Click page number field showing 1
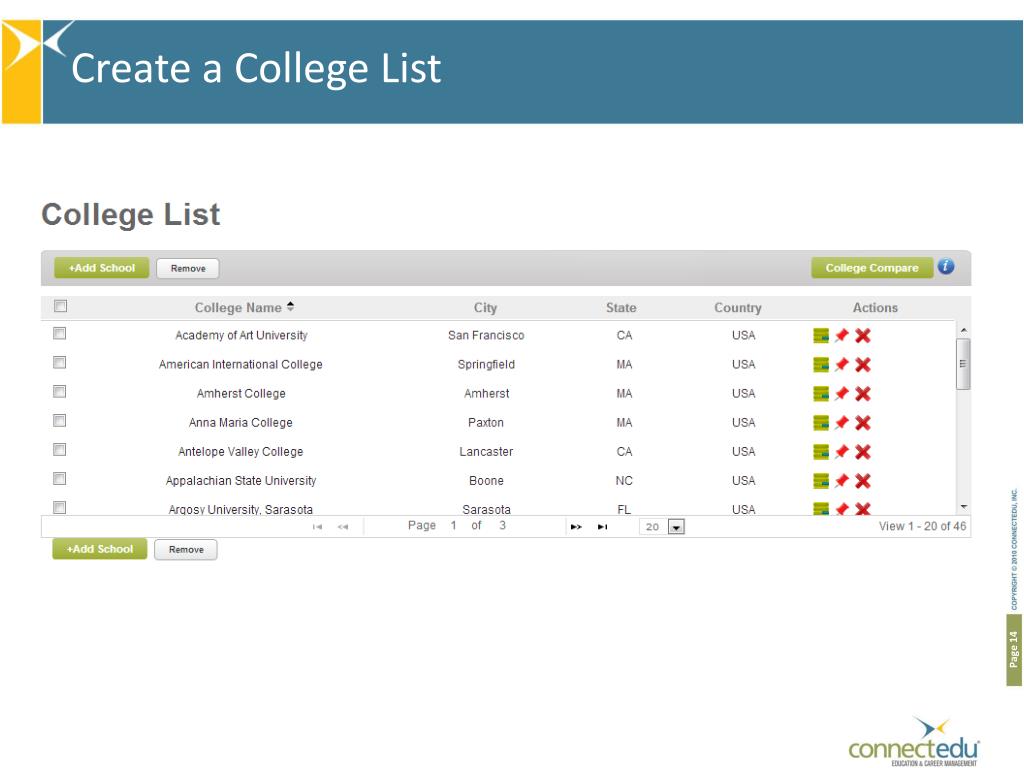Image resolution: width=1024 pixels, height=768 pixels. point(453,526)
